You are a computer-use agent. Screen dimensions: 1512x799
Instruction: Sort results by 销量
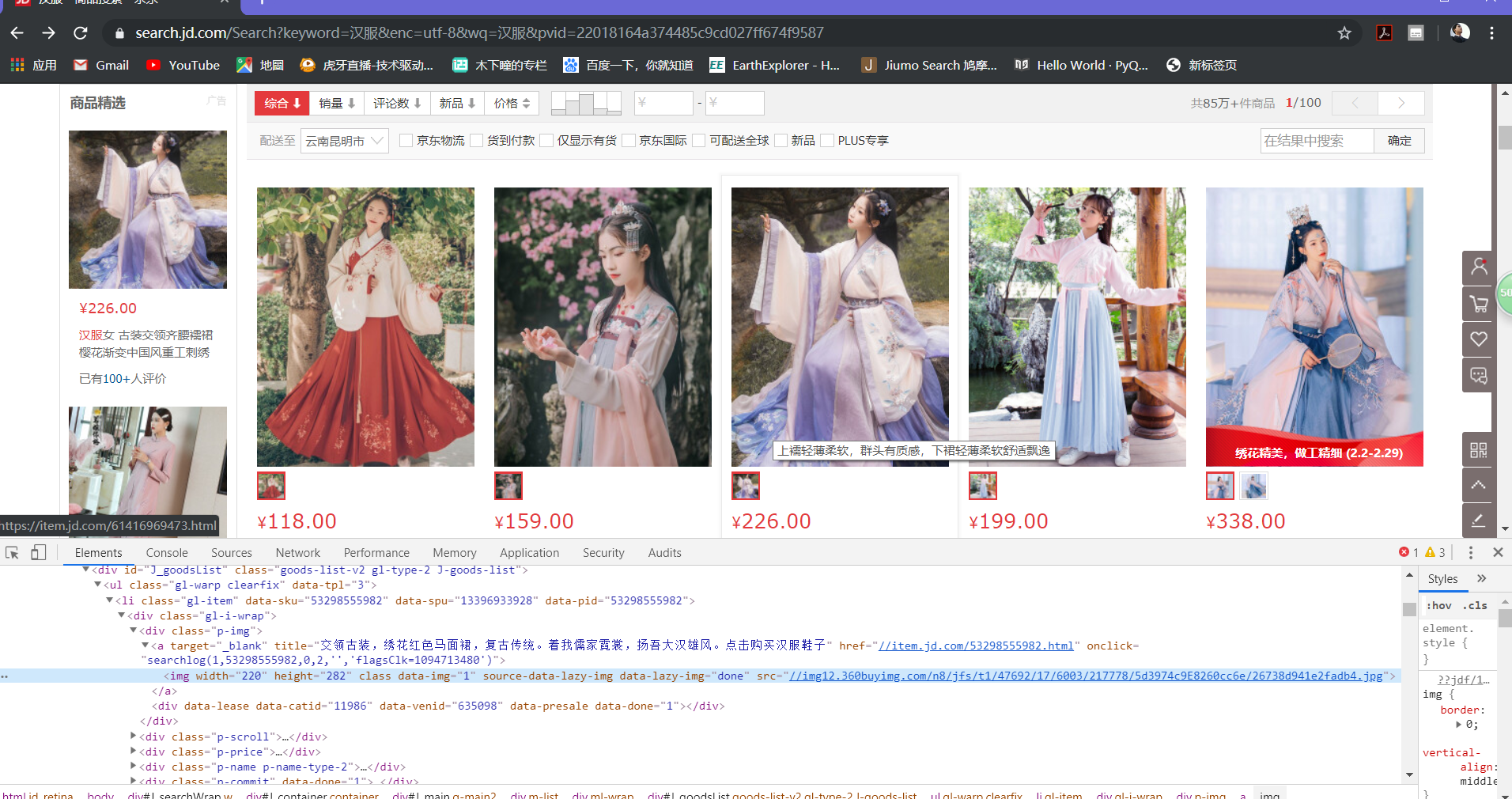pyautogui.click(x=338, y=103)
